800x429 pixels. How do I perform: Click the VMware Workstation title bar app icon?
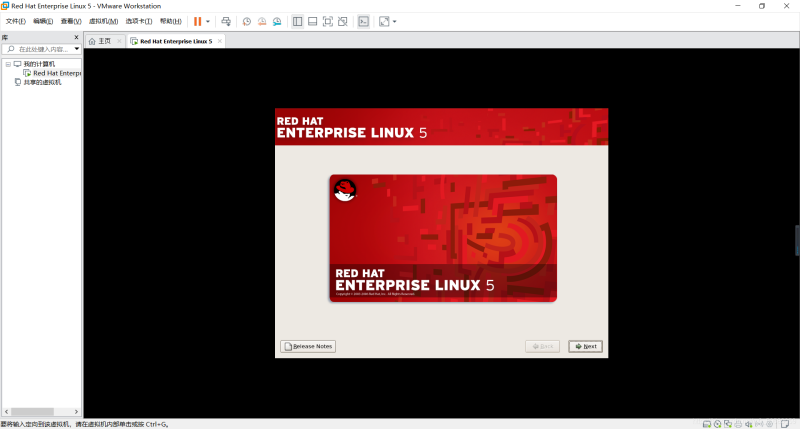(x=5, y=6)
